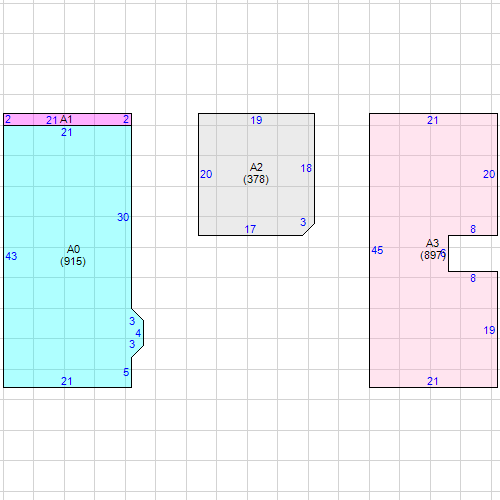500x500 pixels.
Task: Click the 2 dimension at A1's right end
Action: pyautogui.click(x=126, y=119)
